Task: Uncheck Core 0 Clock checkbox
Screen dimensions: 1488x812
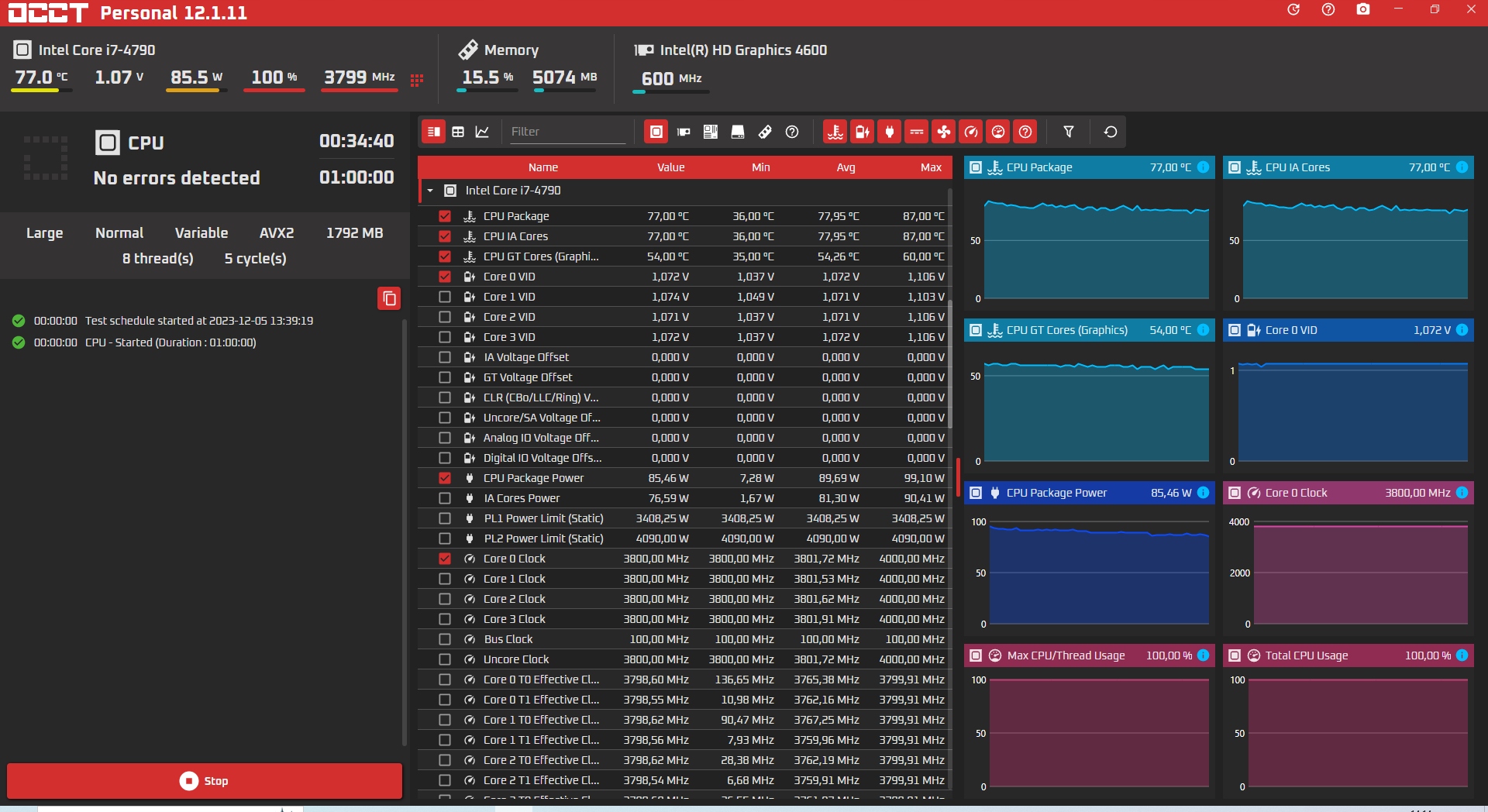Action: pos(445,559)
